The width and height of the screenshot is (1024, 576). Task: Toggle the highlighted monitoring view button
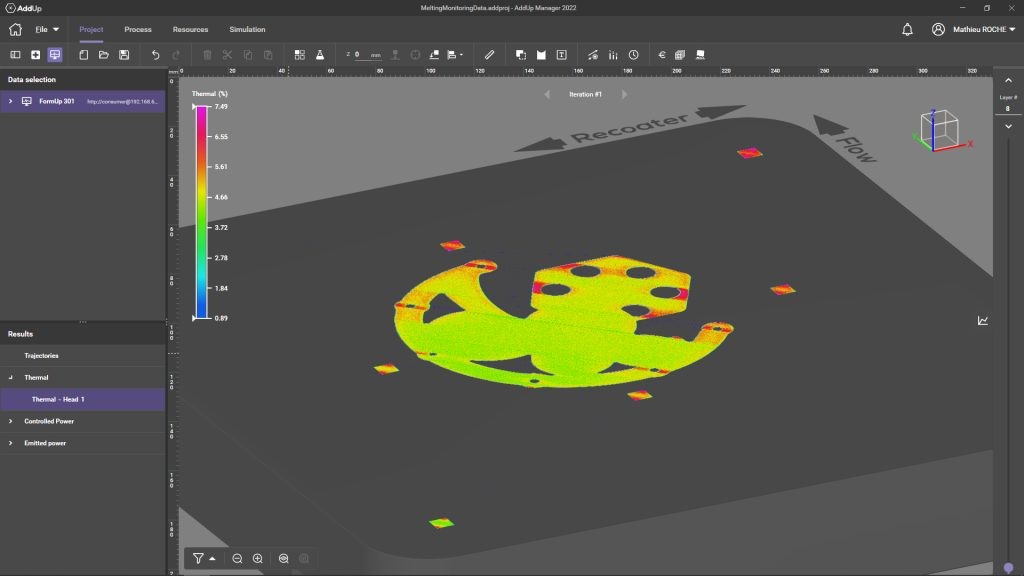(54, 55)
